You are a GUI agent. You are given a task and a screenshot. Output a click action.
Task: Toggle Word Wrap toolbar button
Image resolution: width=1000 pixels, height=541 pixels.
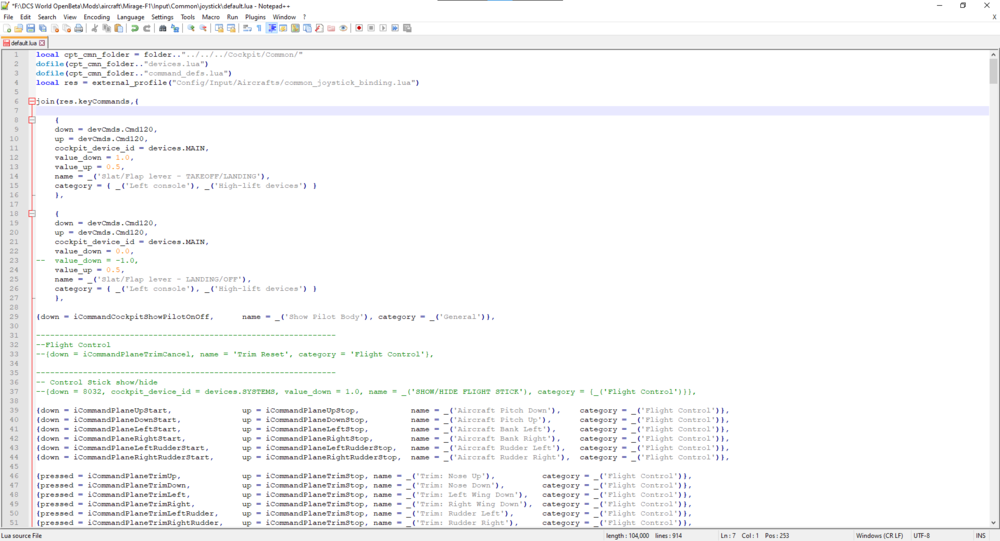point(247,28)
